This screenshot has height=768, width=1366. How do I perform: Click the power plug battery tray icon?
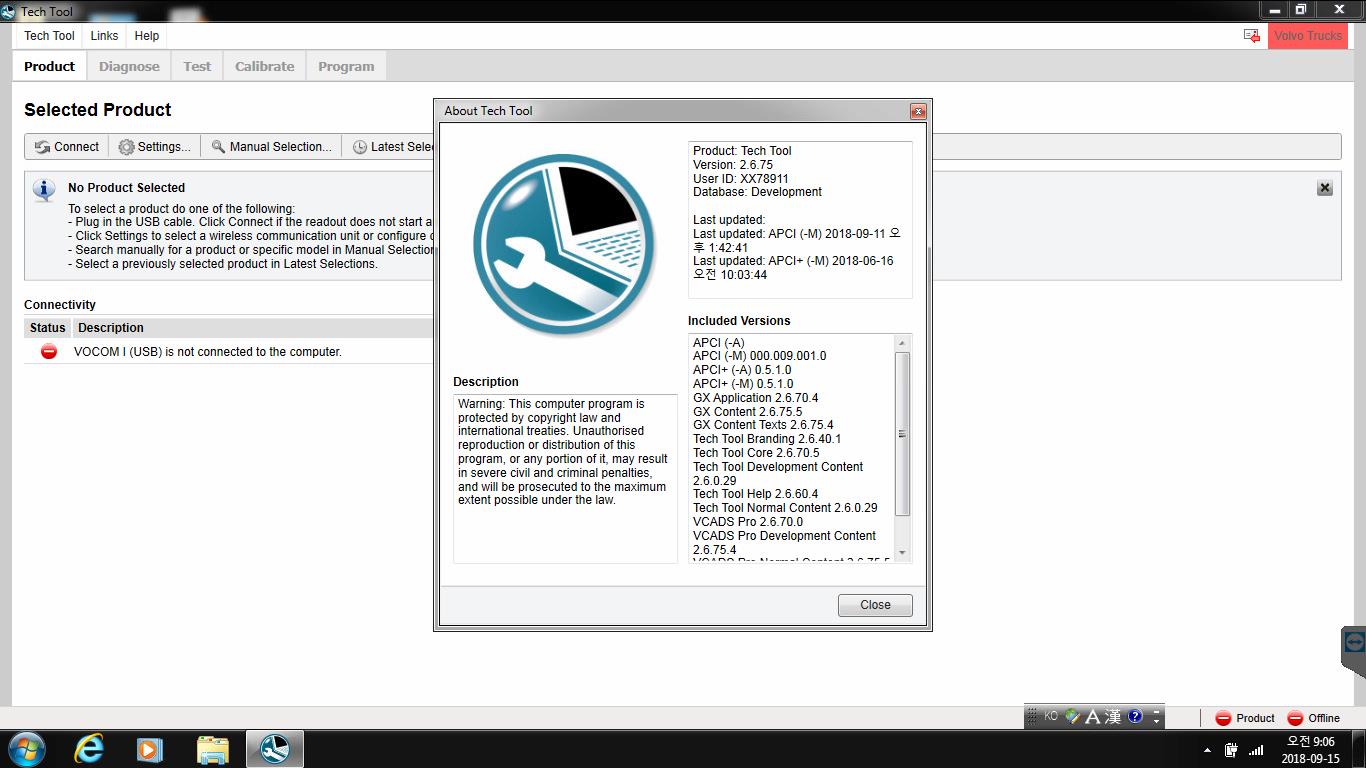coord(1231,750)
